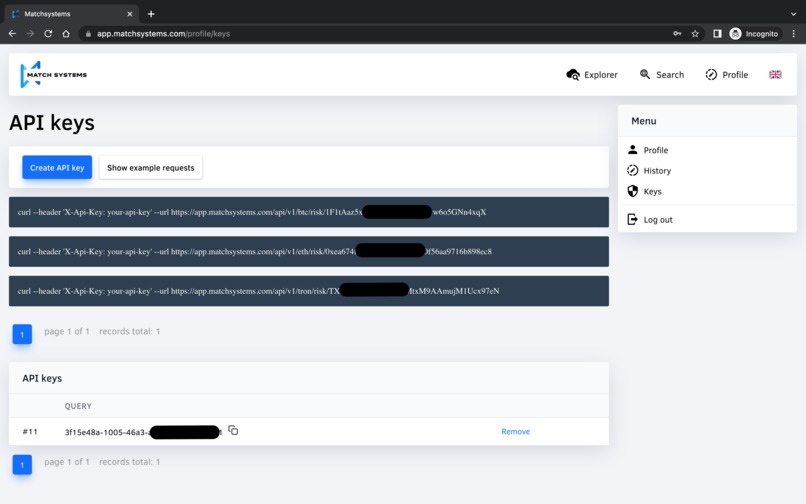This screenshot has height=504, width=806.
Task: Toggle the browser side panel icon
Action: (717, 33)
